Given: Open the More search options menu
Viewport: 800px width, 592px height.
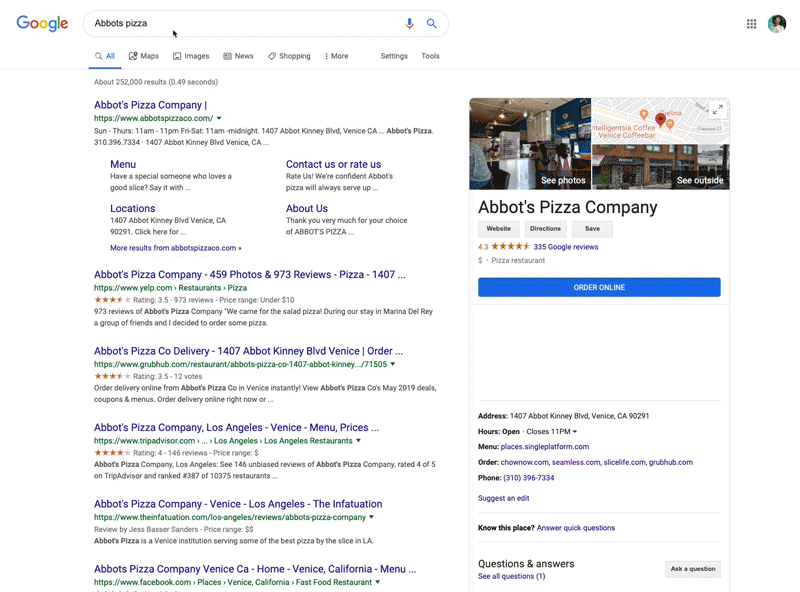Looking at the screenshot, I should click(337, 56).
